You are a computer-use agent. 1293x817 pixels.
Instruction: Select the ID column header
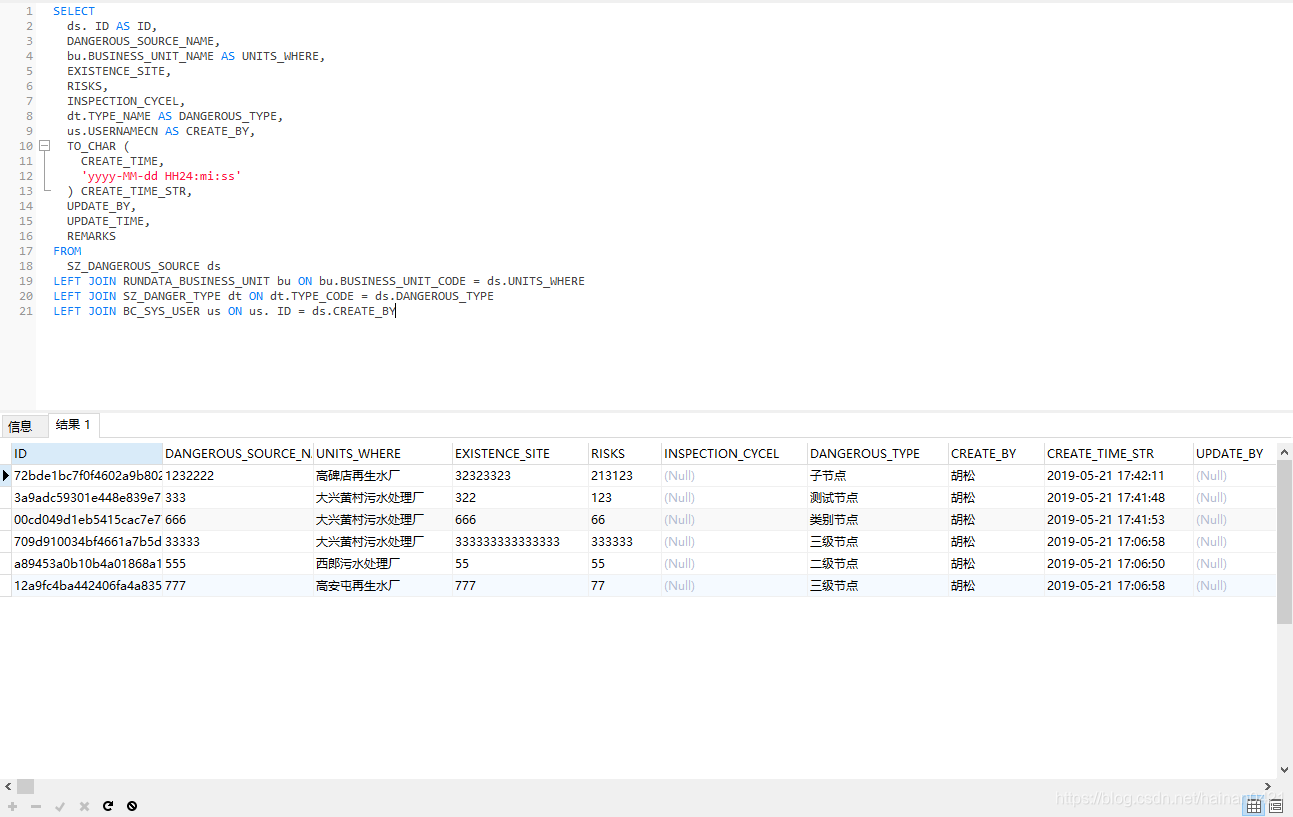(x=87, y=453)
